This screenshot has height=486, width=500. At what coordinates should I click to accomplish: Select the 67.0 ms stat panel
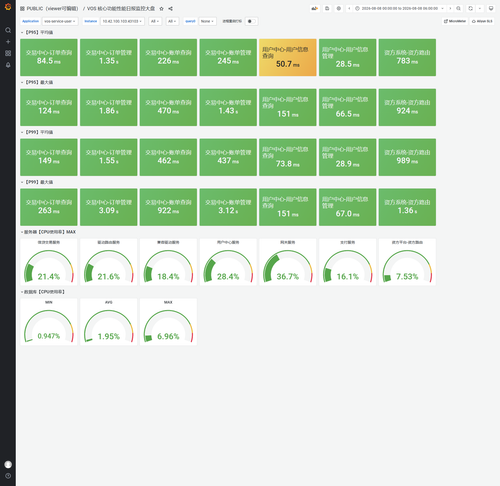[x=348, y=207]
